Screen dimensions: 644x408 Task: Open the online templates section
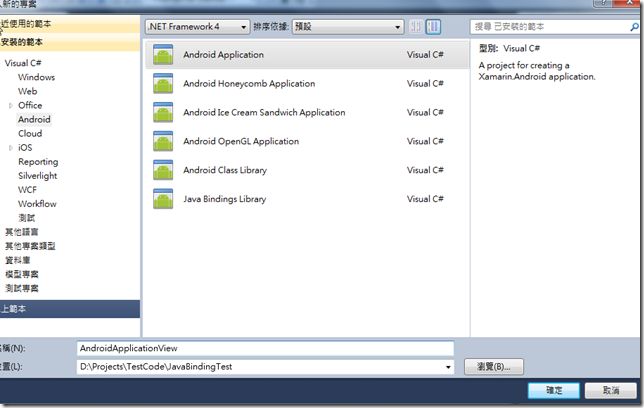pos(70,309)
